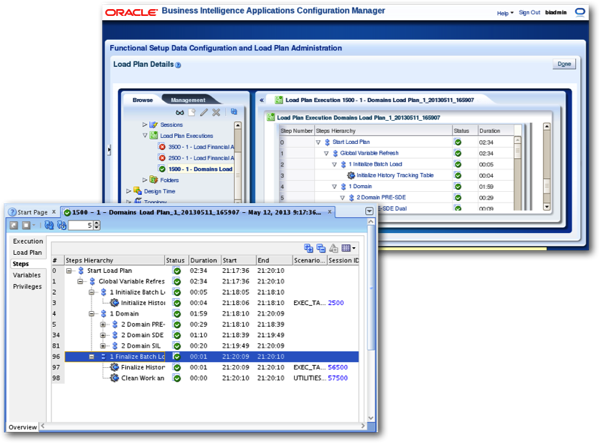Viewport: 600px width, 443px height.
Task: Close the Domains Load Plan tab
Action: click(x=329, y=212)
